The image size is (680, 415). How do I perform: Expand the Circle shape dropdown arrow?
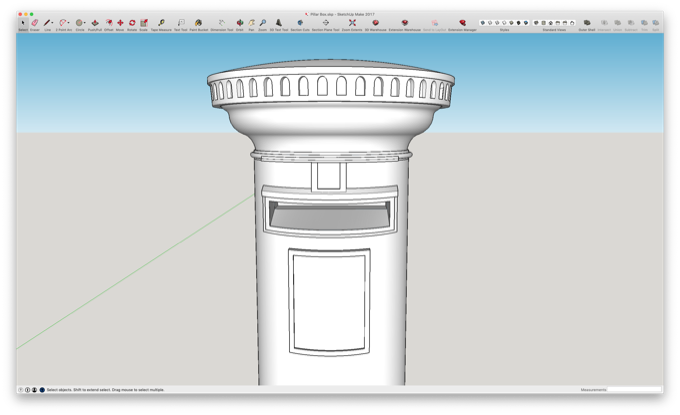tap(85, 23)
